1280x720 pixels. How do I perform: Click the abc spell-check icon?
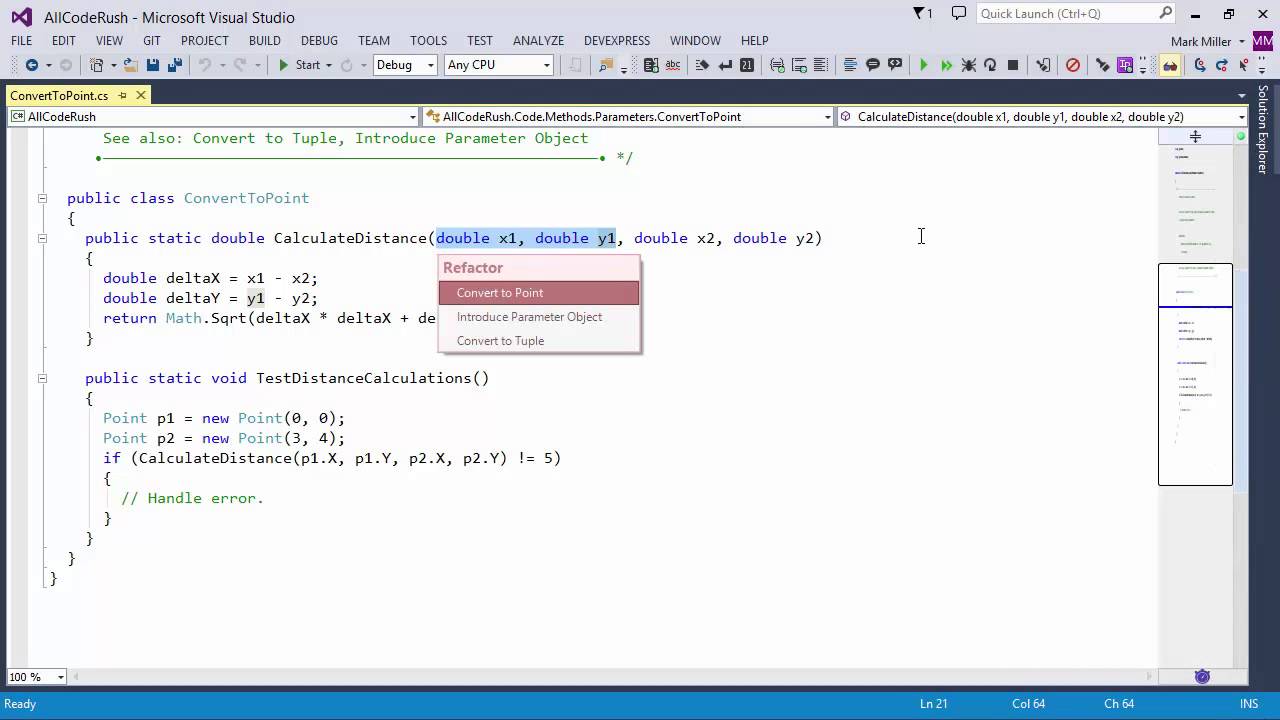click(672, 65)
